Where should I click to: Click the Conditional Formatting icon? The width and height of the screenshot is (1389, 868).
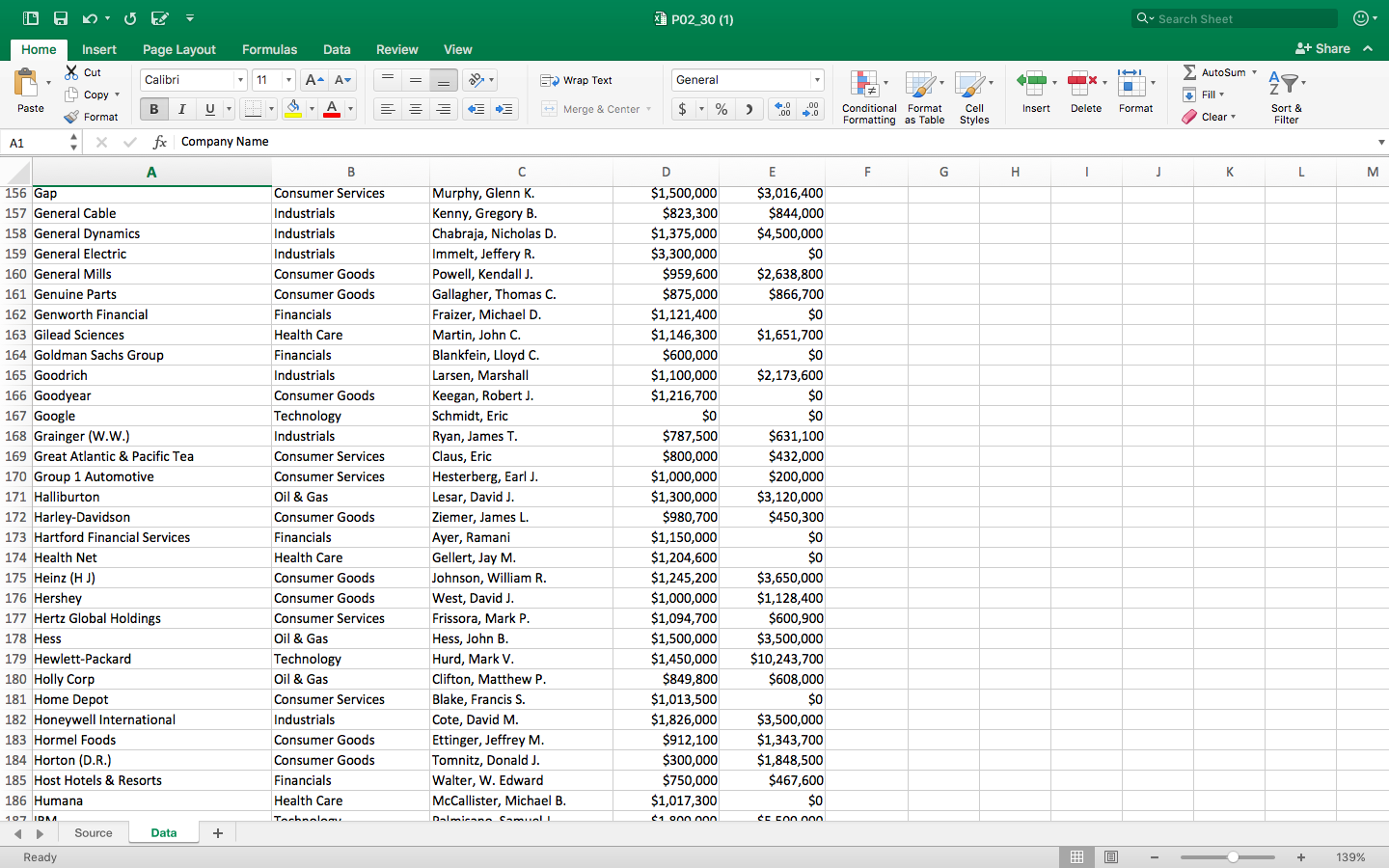point(864,85)
